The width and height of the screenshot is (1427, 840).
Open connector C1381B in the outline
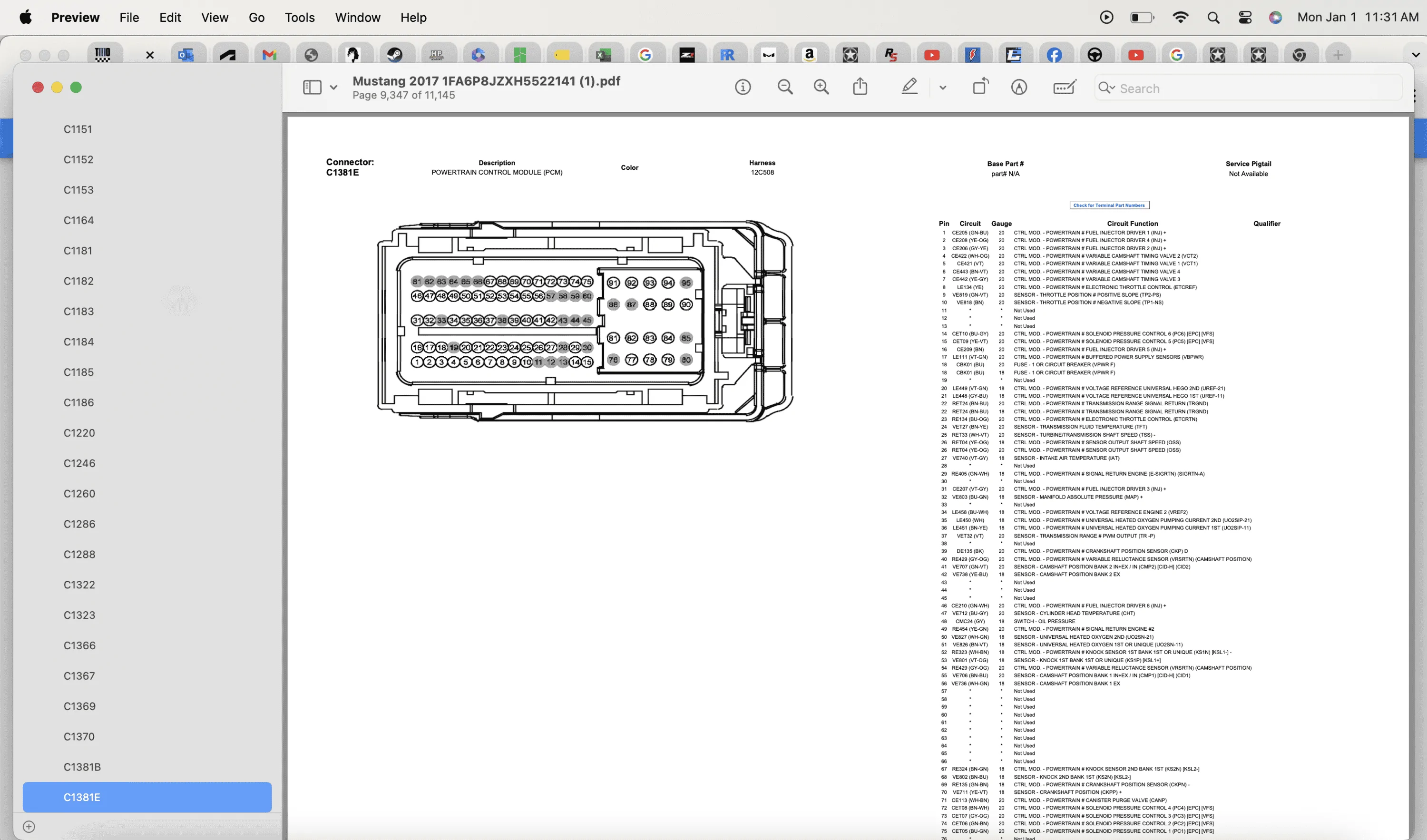[x=81, y=767]
